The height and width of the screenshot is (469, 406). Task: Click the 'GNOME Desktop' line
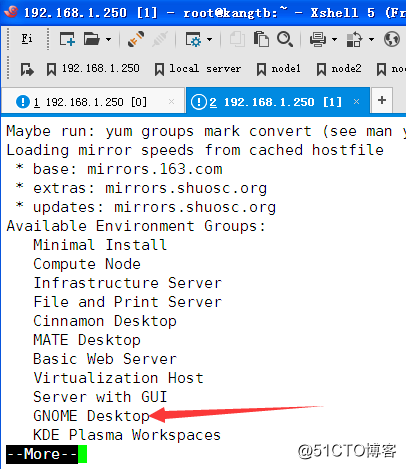pyautogui.click(x=91, y=416)
